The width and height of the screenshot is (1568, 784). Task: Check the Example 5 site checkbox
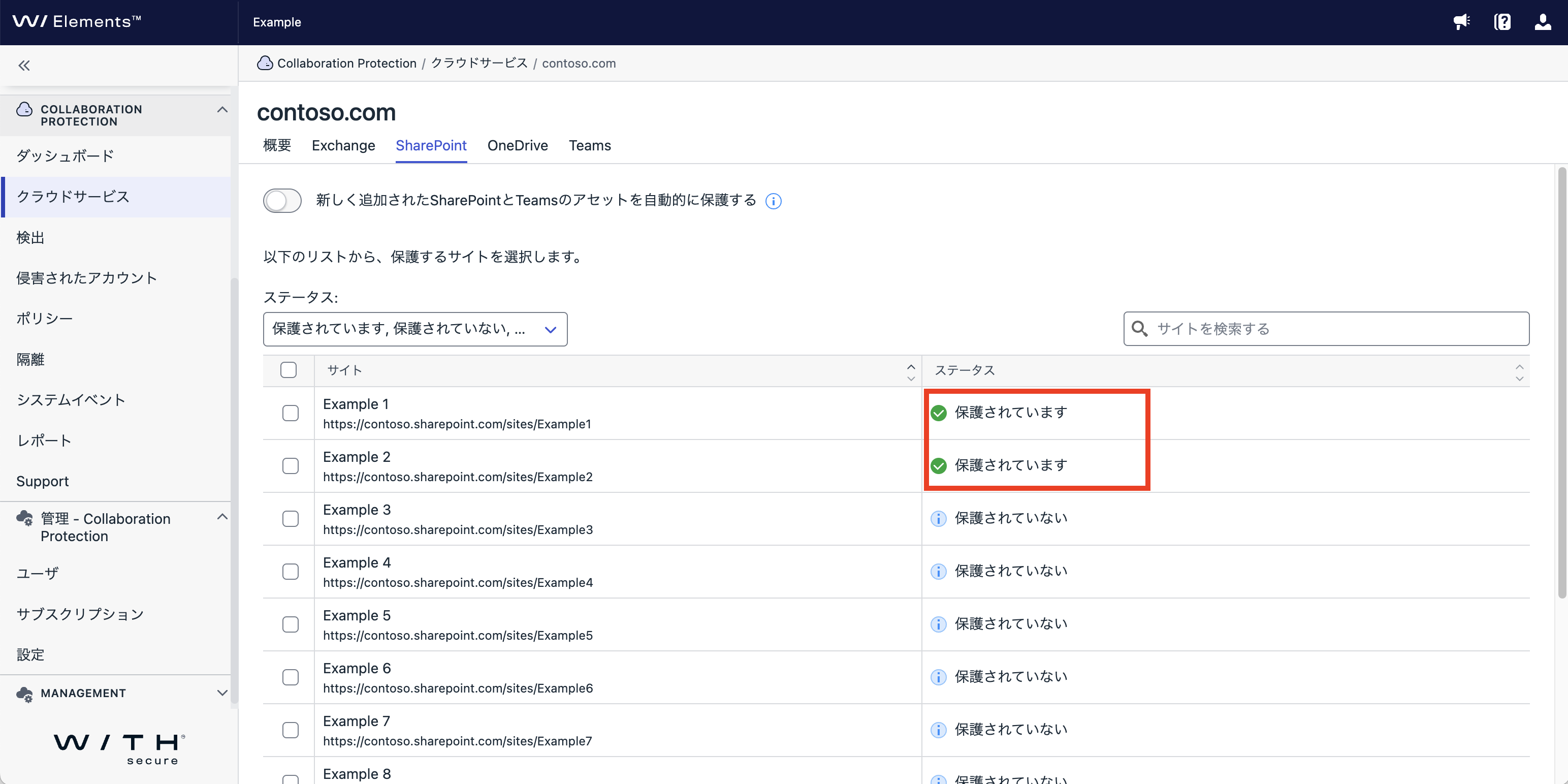pos(291,624)
